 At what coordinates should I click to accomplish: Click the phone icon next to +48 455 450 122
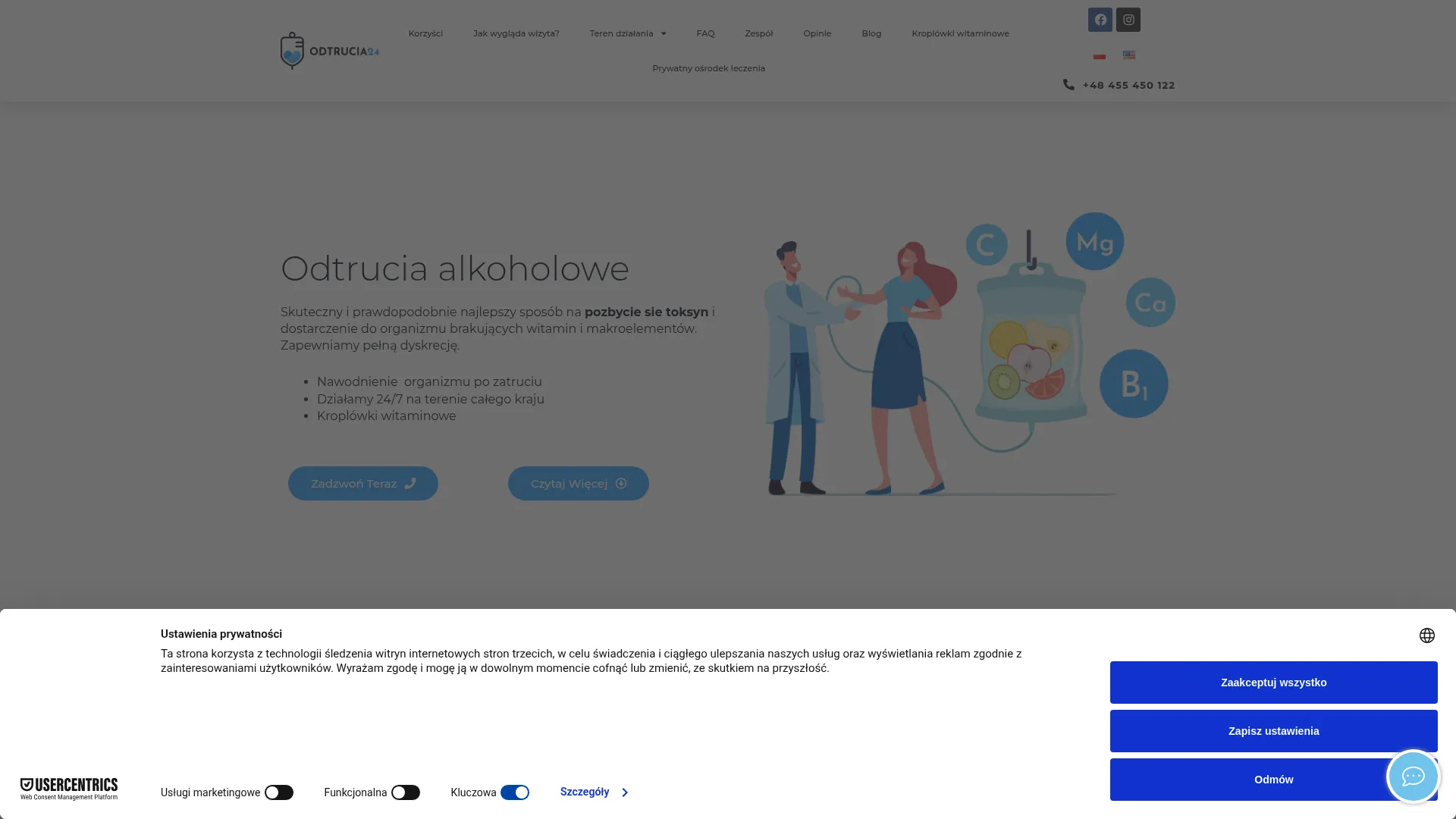1068,84
